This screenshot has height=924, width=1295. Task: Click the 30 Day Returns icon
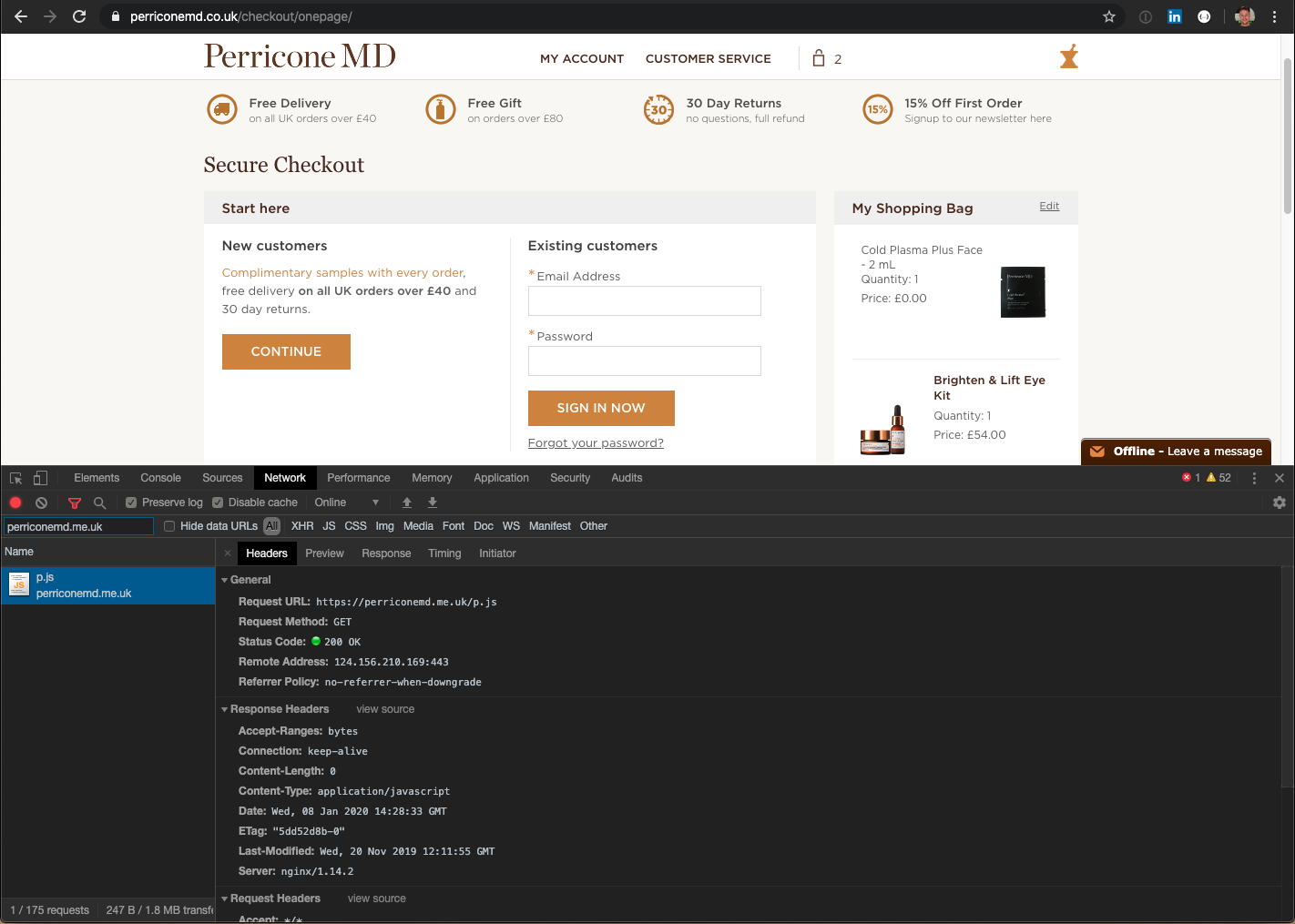(x=658, y=109)
